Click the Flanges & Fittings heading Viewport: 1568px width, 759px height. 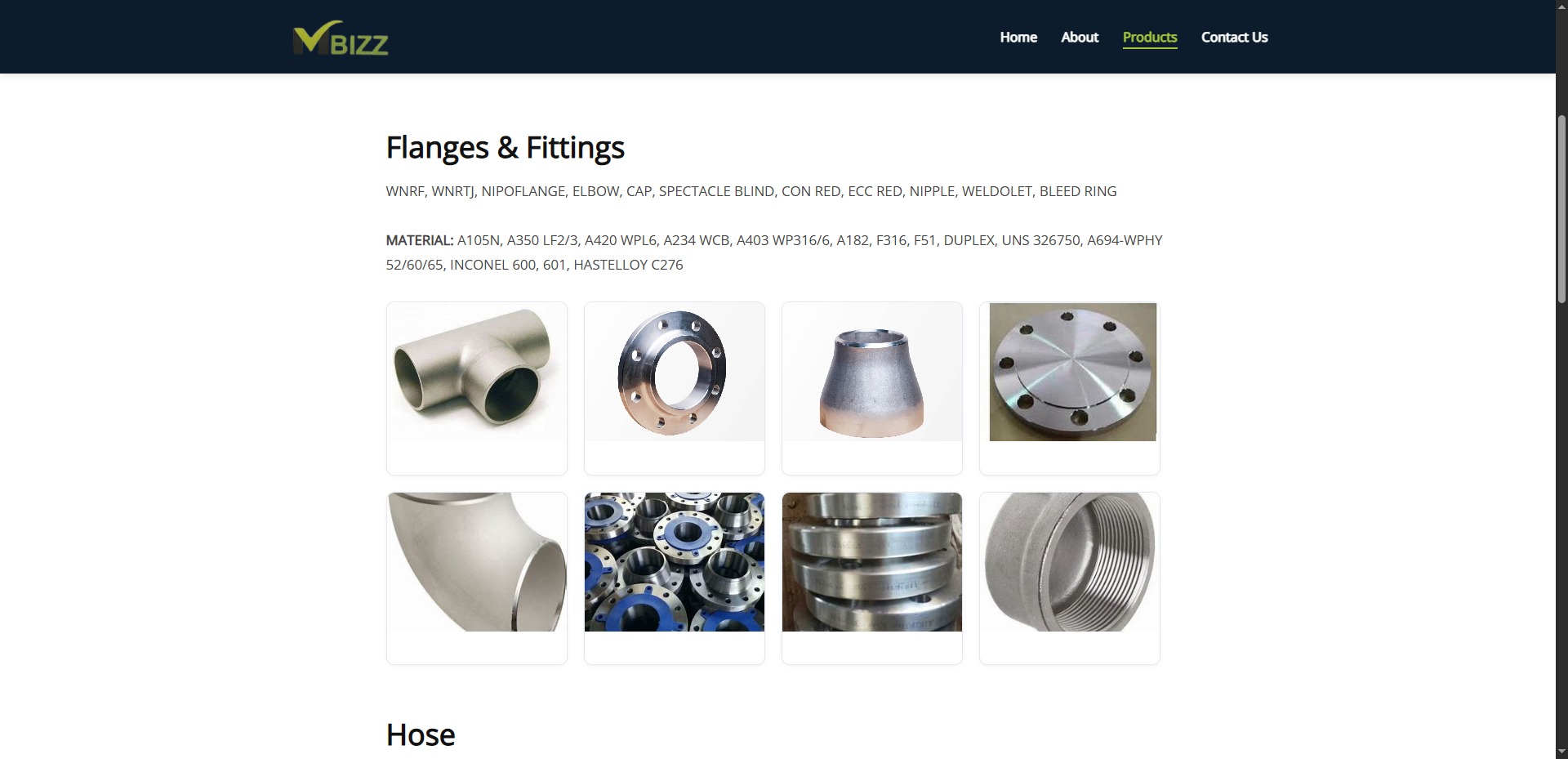coord(505,148)
